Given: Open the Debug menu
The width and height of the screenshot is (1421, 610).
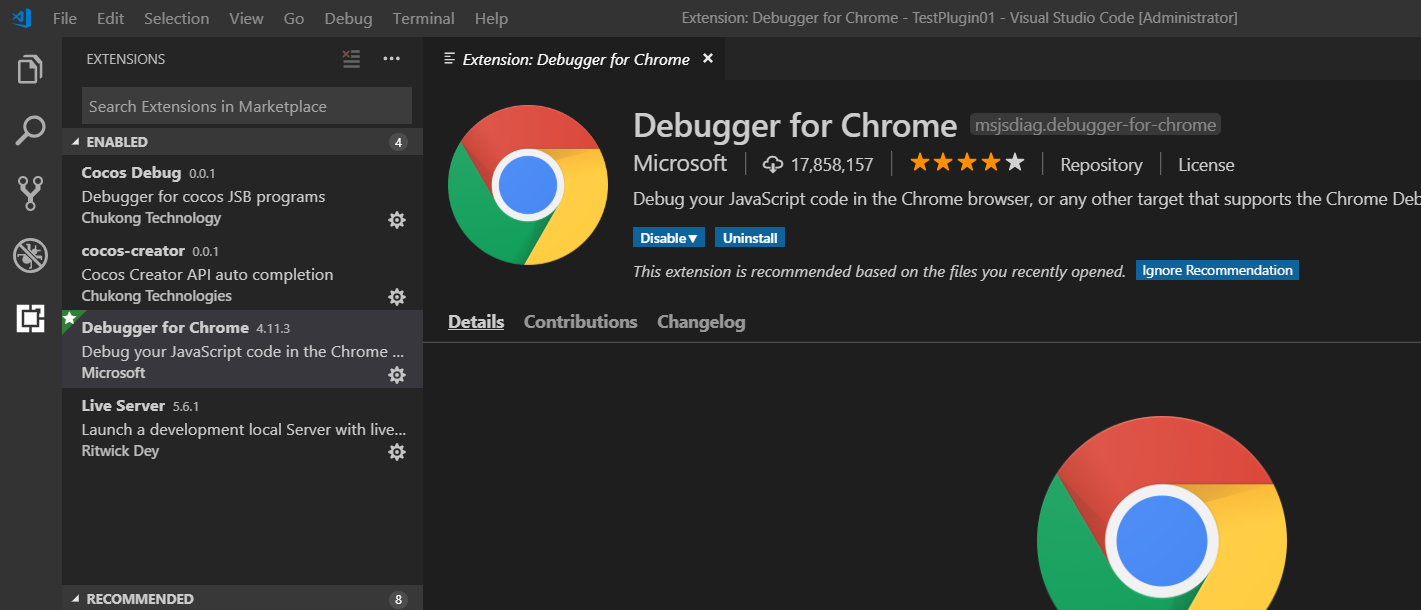Looking at the screenshot, I should pos(348,18).
